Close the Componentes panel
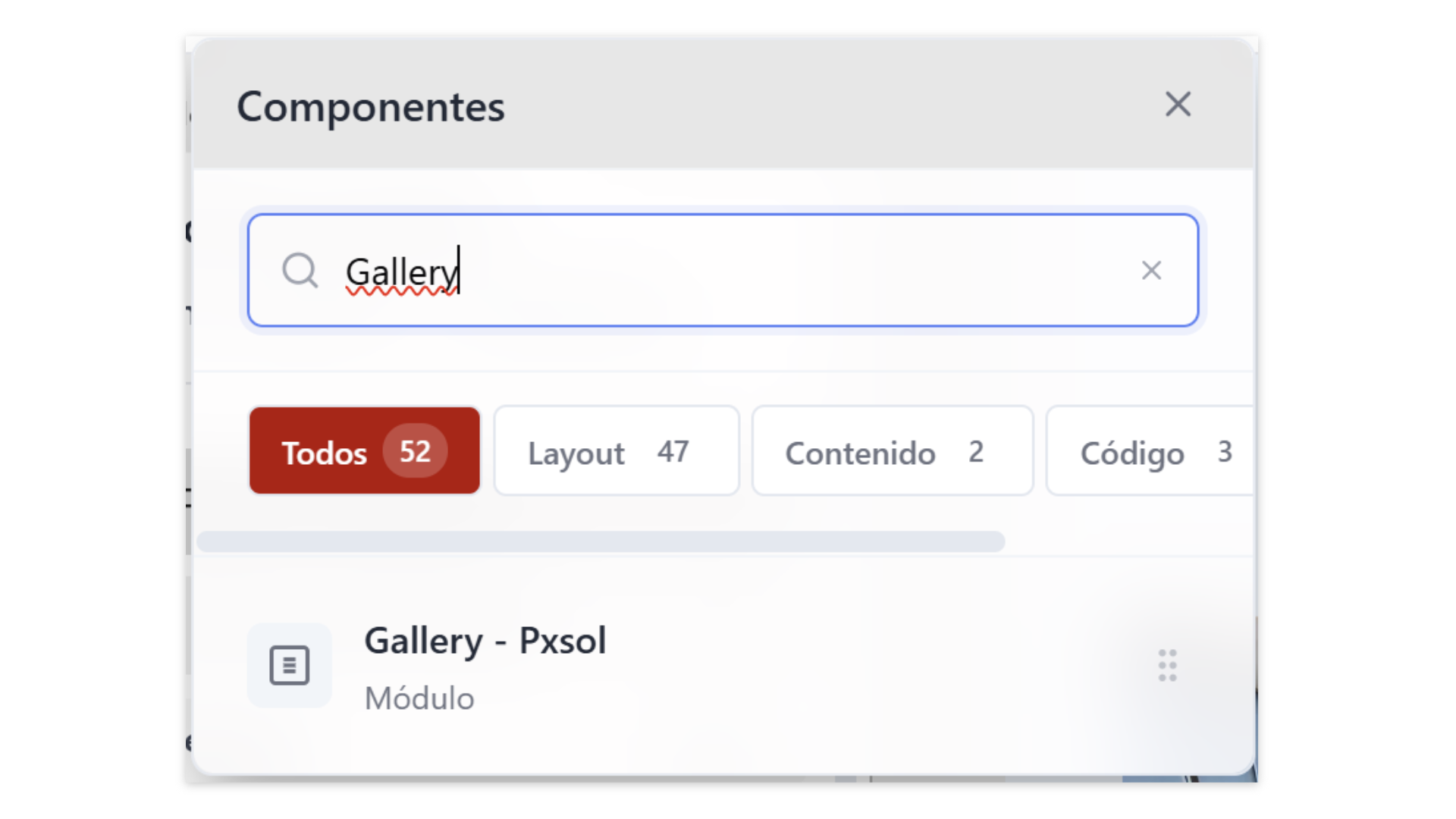This screenshot has width=1456, height=819. (x=1178, y=105)
